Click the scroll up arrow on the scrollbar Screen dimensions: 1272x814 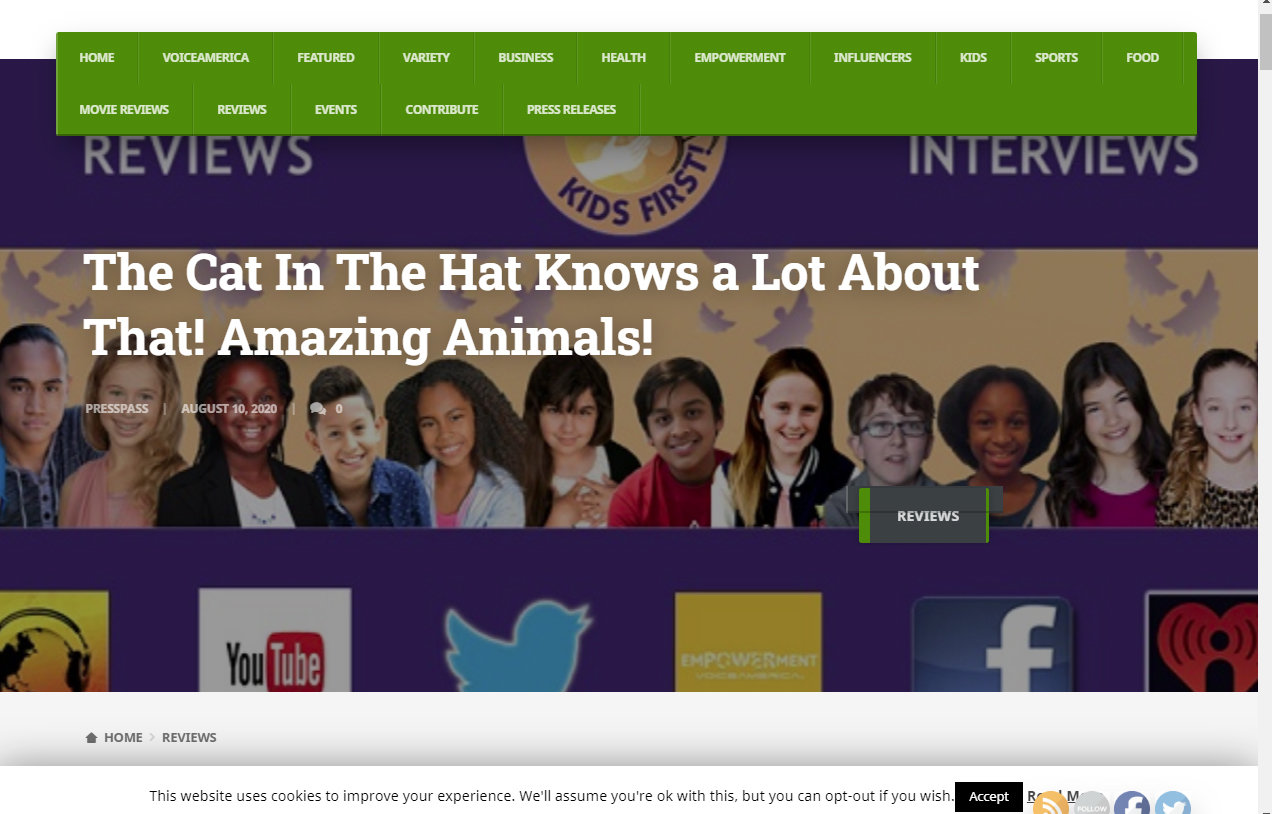click(x=1265, y=8)
